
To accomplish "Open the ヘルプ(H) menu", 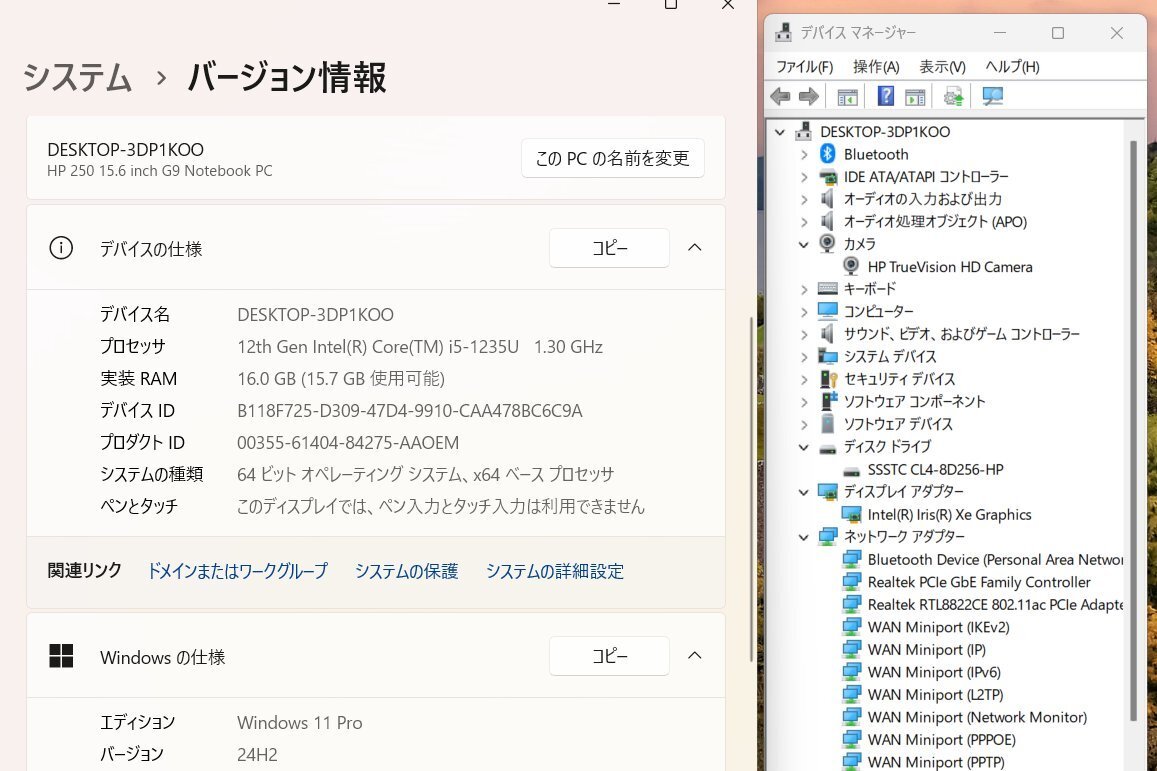I will click(x=1012, y=66).
